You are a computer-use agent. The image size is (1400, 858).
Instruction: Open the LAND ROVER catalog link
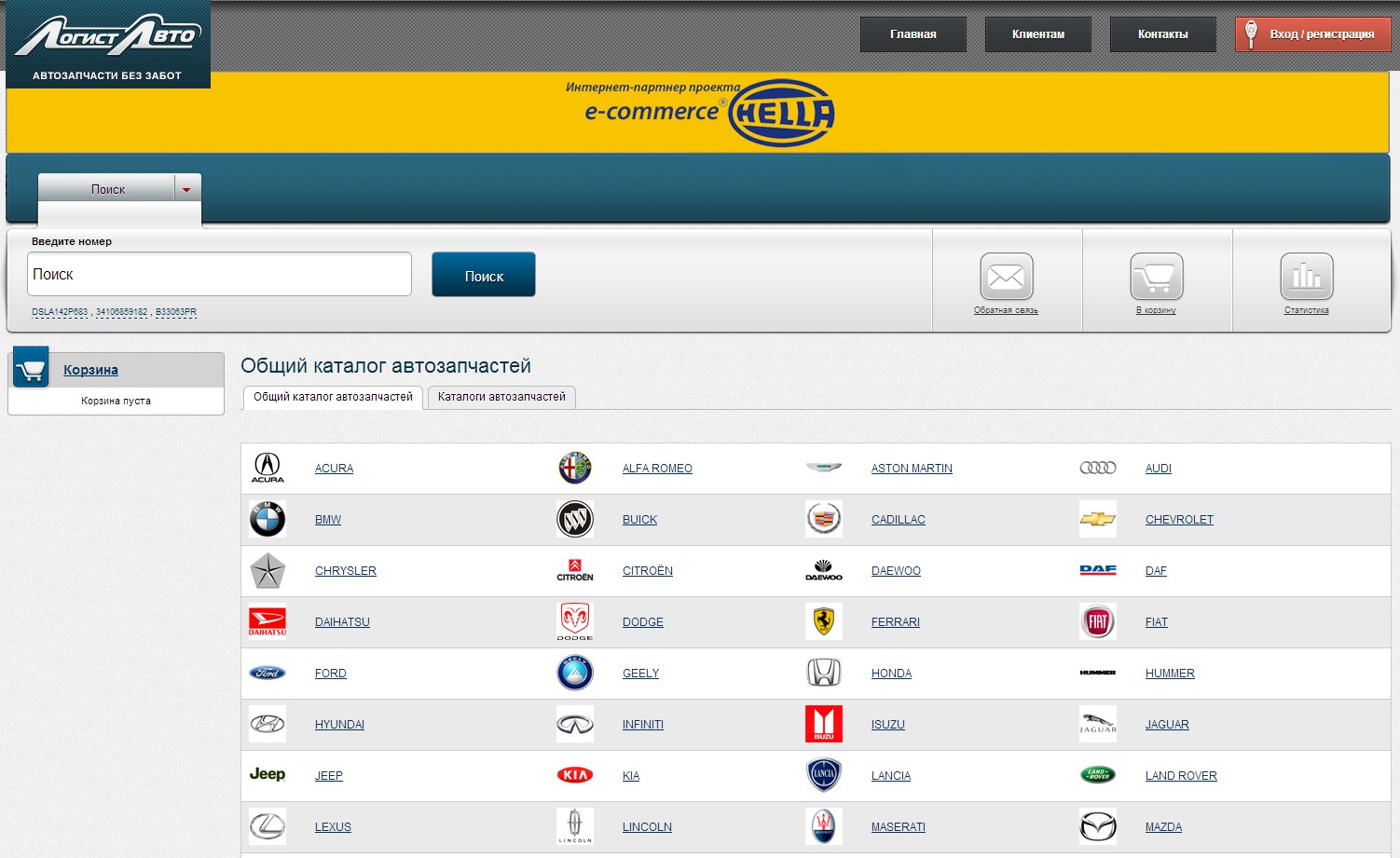pyautogui.click(x=1181, y=776)
